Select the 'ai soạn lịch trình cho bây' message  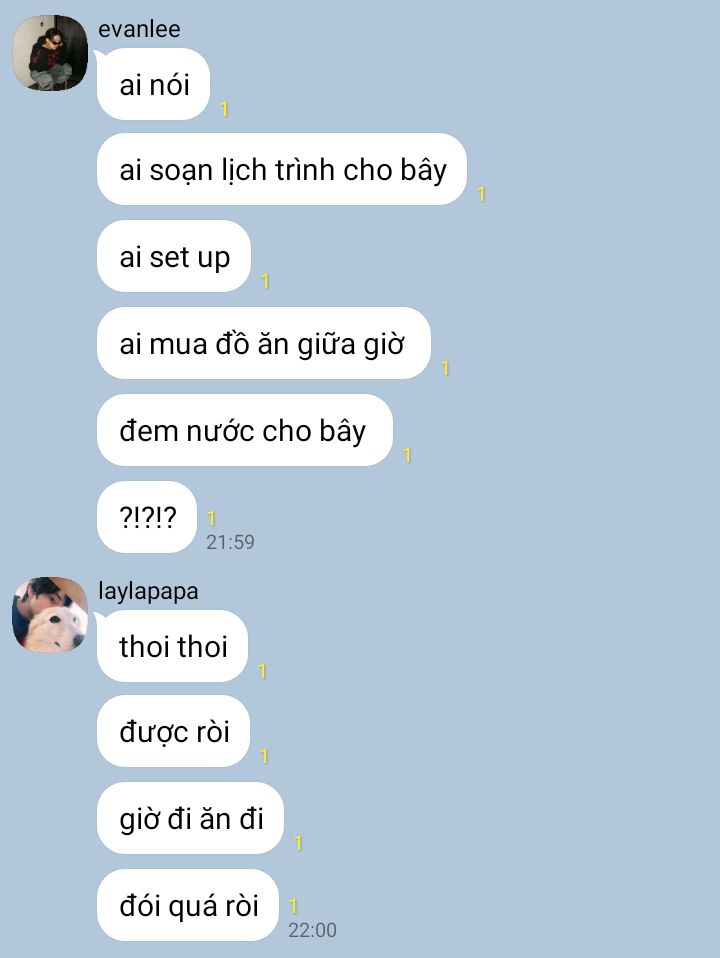click(282, 169)
